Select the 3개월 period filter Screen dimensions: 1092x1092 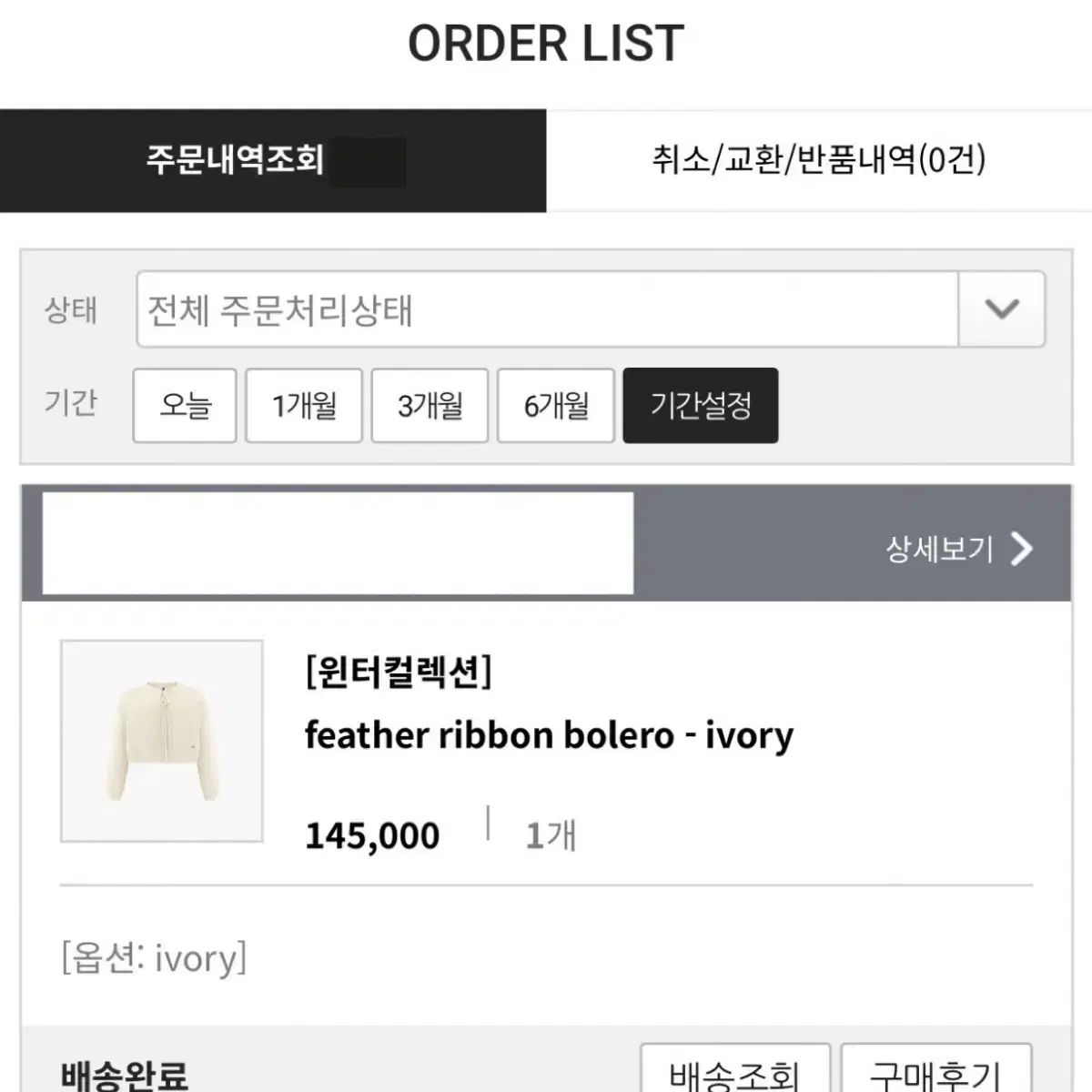[x=430, y=405]
